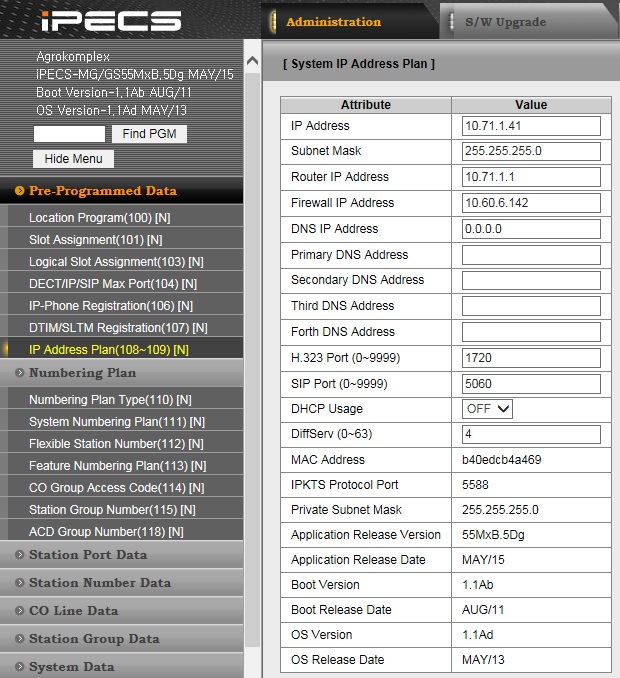
Task: Click the Find PGM button
Action: tap(148, 134)
